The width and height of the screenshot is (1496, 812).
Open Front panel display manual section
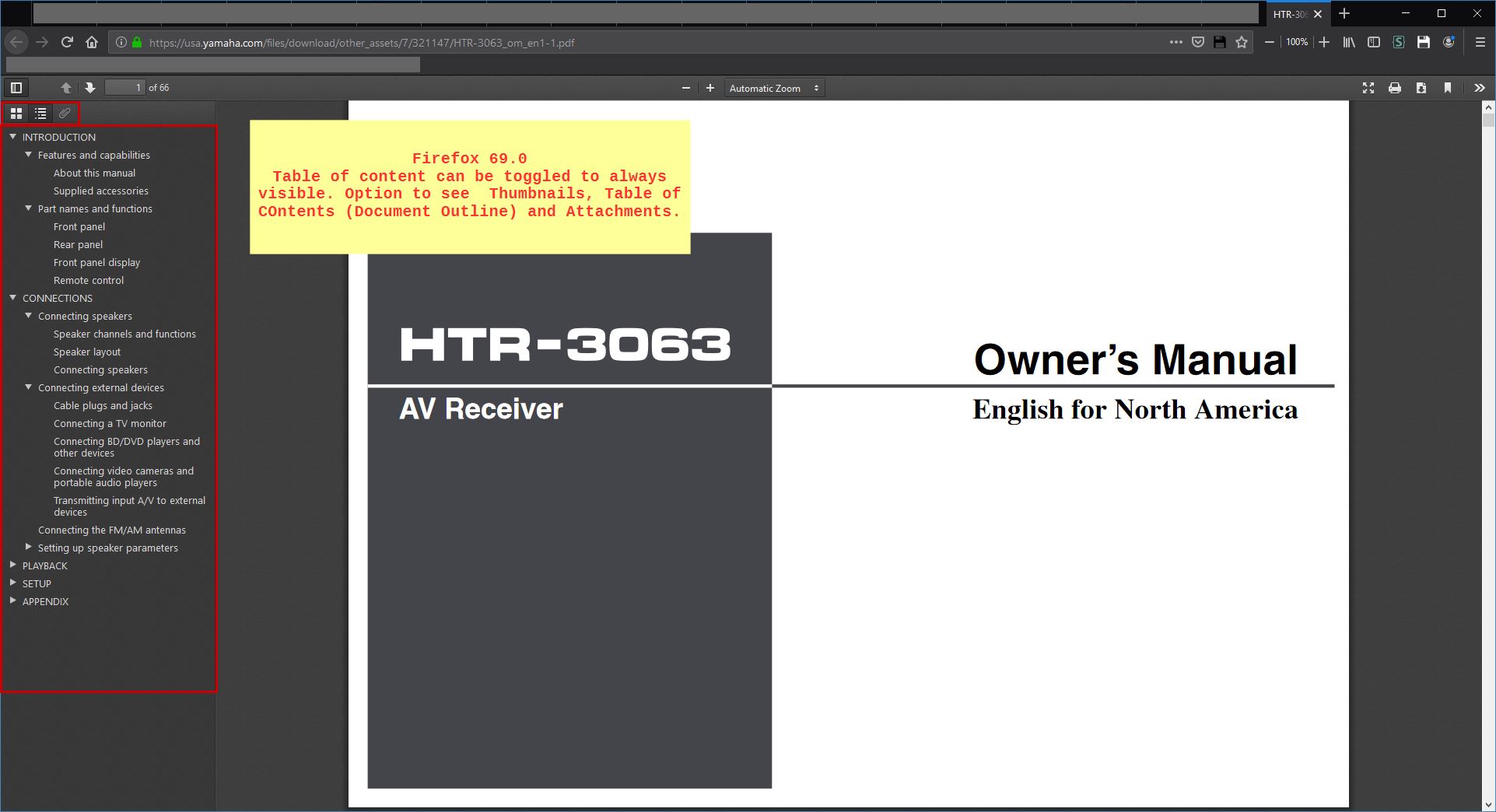coord(96,262)
